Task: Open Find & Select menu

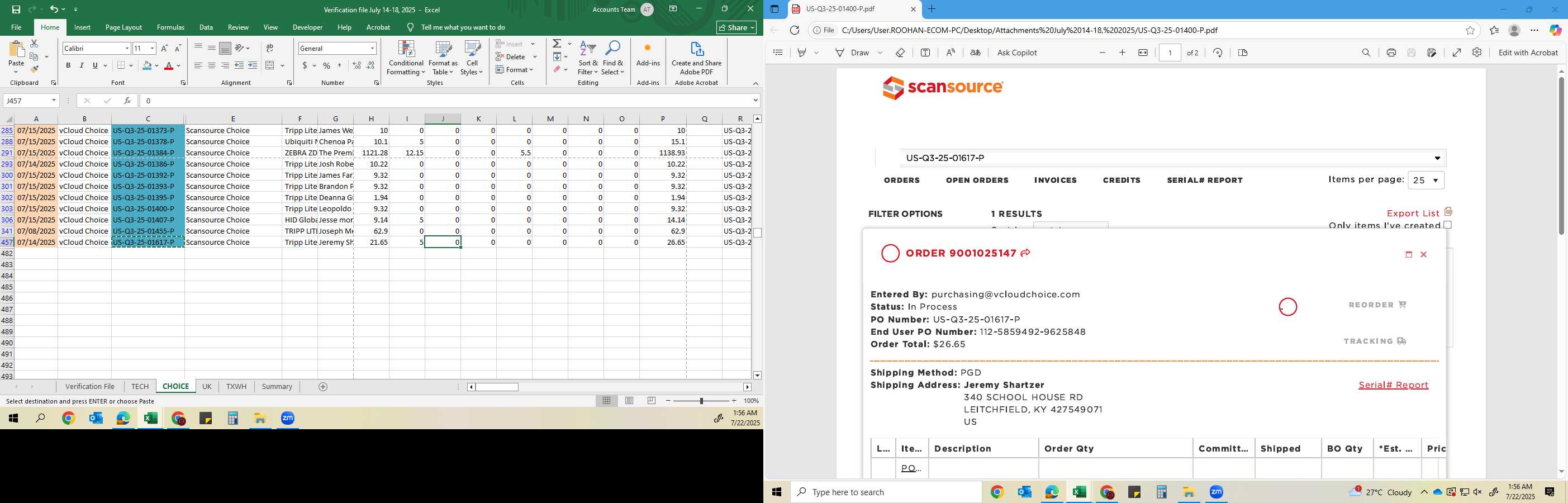Action: coord(613,59)
